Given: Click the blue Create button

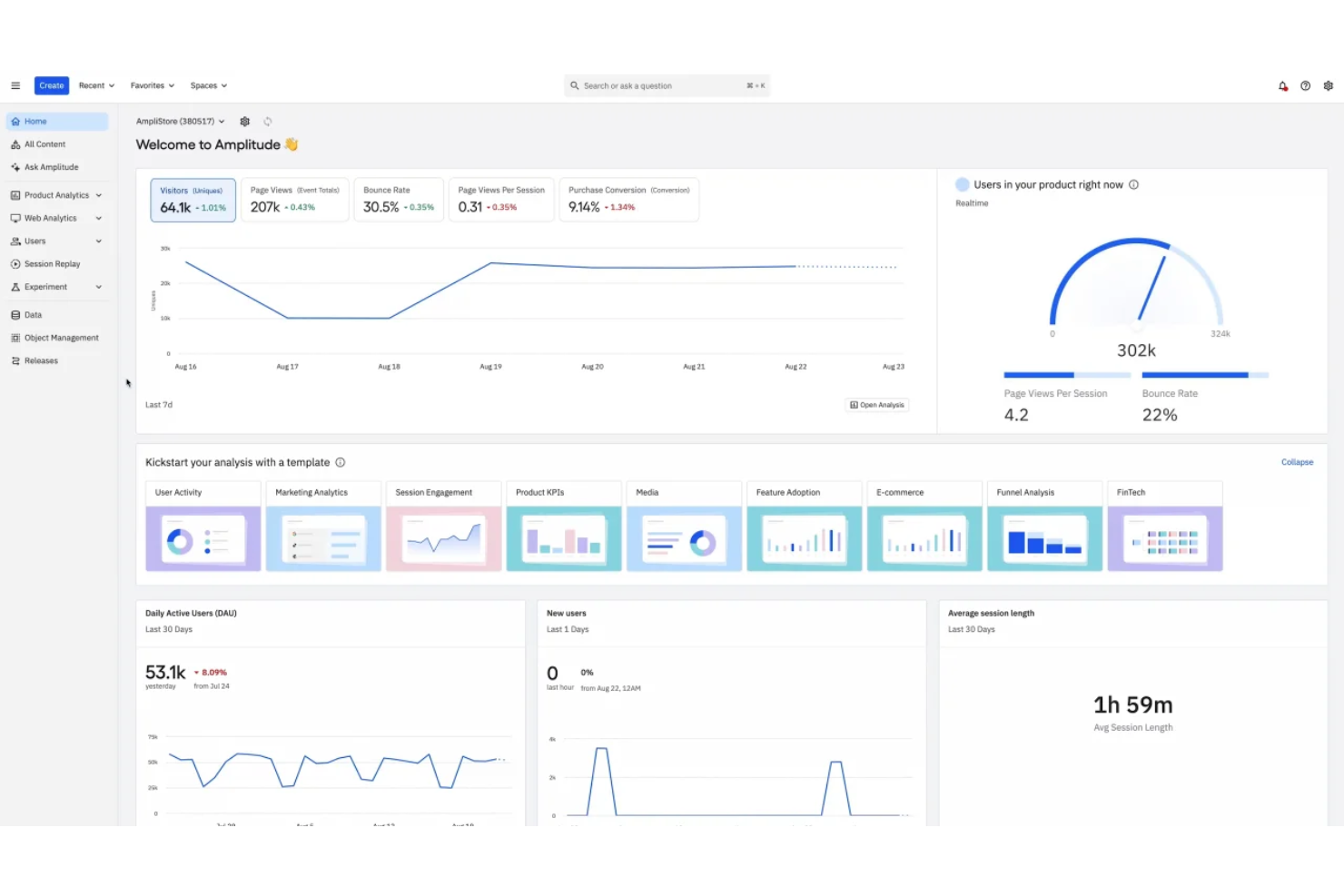Looking at the screenshot, I should 52,85.
